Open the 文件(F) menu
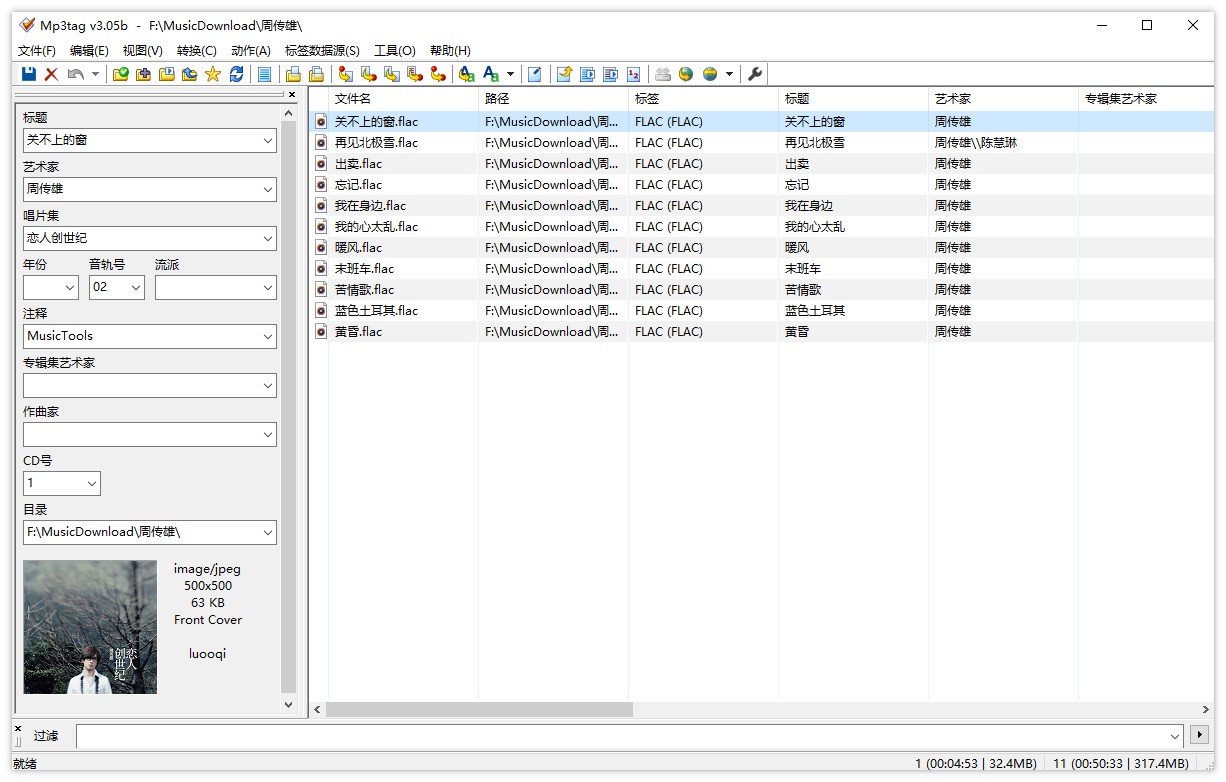 [x=37, y=51]
